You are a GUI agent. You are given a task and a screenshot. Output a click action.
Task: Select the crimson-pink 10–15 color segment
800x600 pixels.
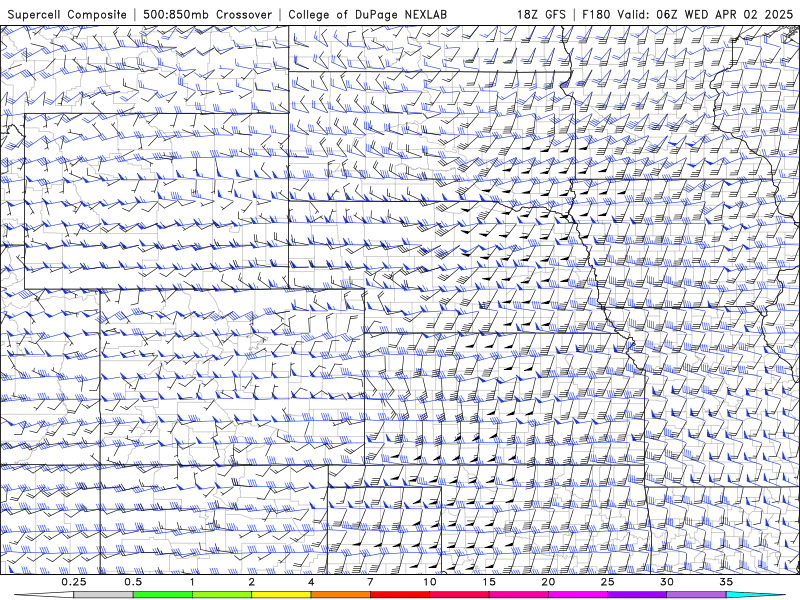[459, 595]
